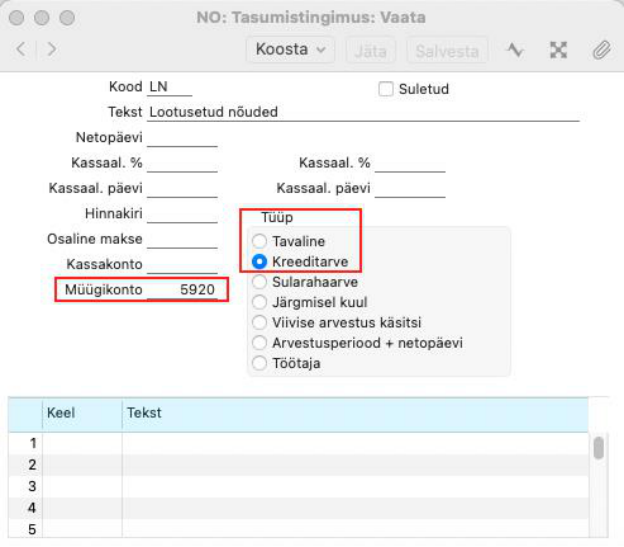The image size is (624, 547).
Task: Open the workflow activity zigzag icon
Action: click(515, 50)
